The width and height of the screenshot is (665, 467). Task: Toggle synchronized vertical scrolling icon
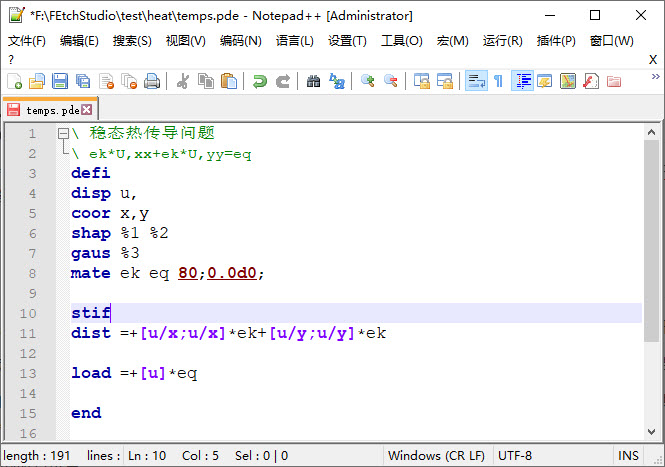click(422, 81)
